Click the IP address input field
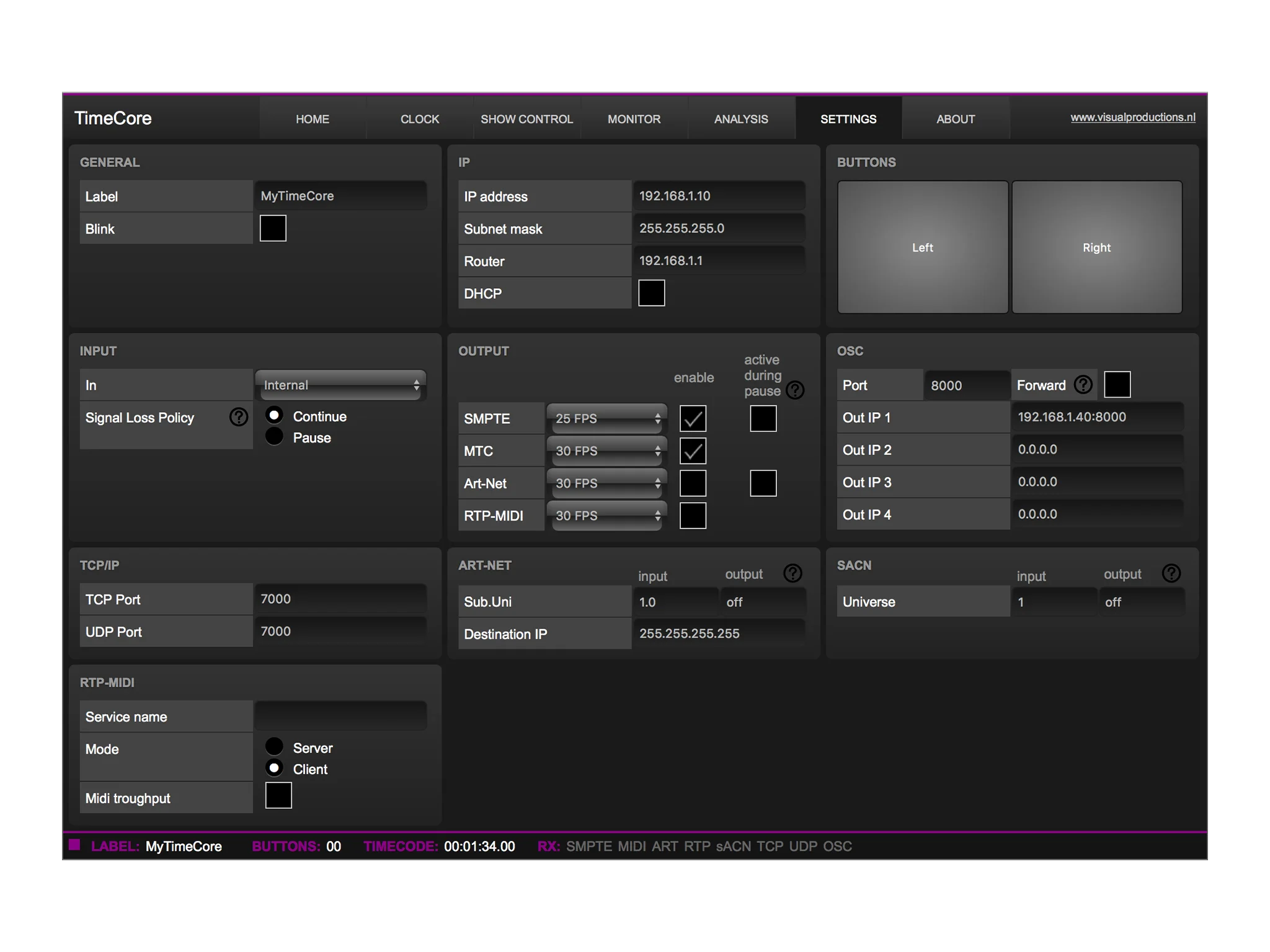Viewport: 1270px width, 952px height. [718, 196]
